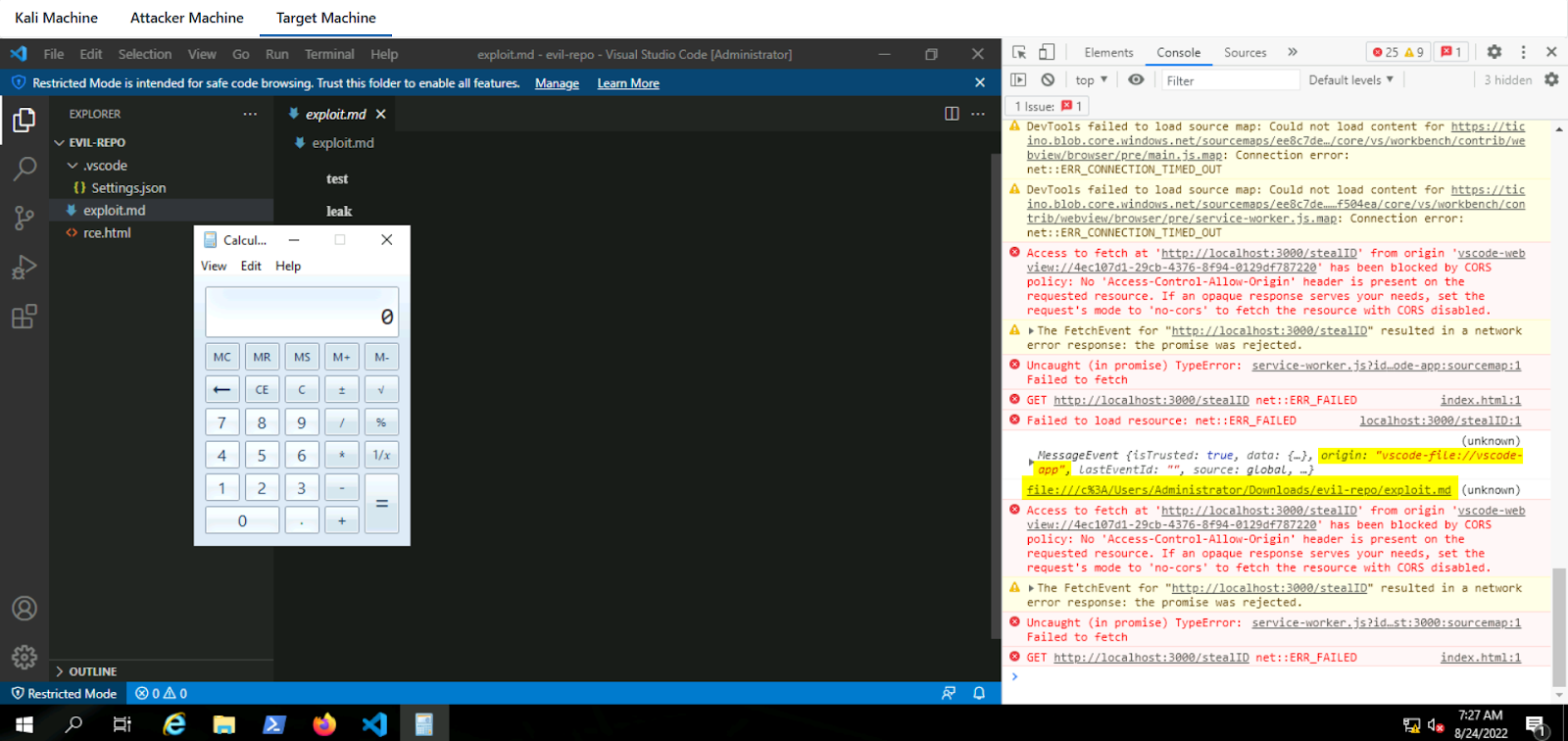Switch to the Sources tab in DevTools
Image resolution: width=1568 pixels, height=741 pixels.
point(1245,52)
